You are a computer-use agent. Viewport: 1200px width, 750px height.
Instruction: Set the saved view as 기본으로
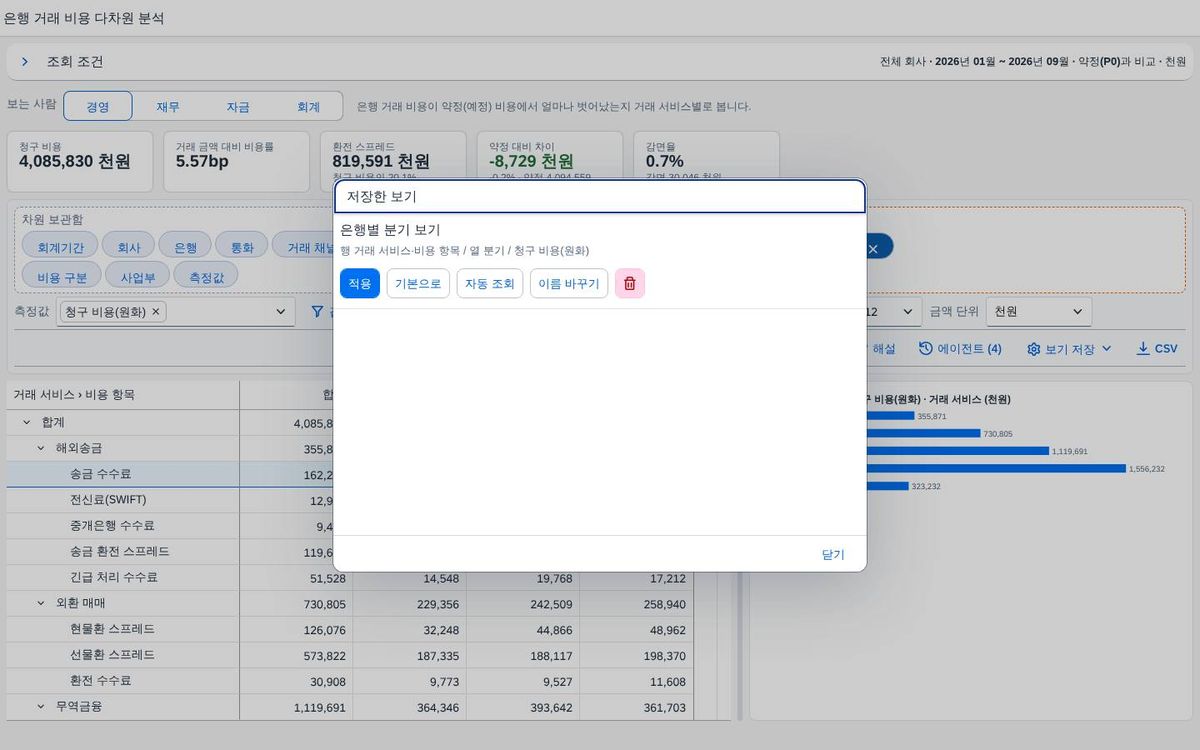pyautogui.click(x=418, y=283)
